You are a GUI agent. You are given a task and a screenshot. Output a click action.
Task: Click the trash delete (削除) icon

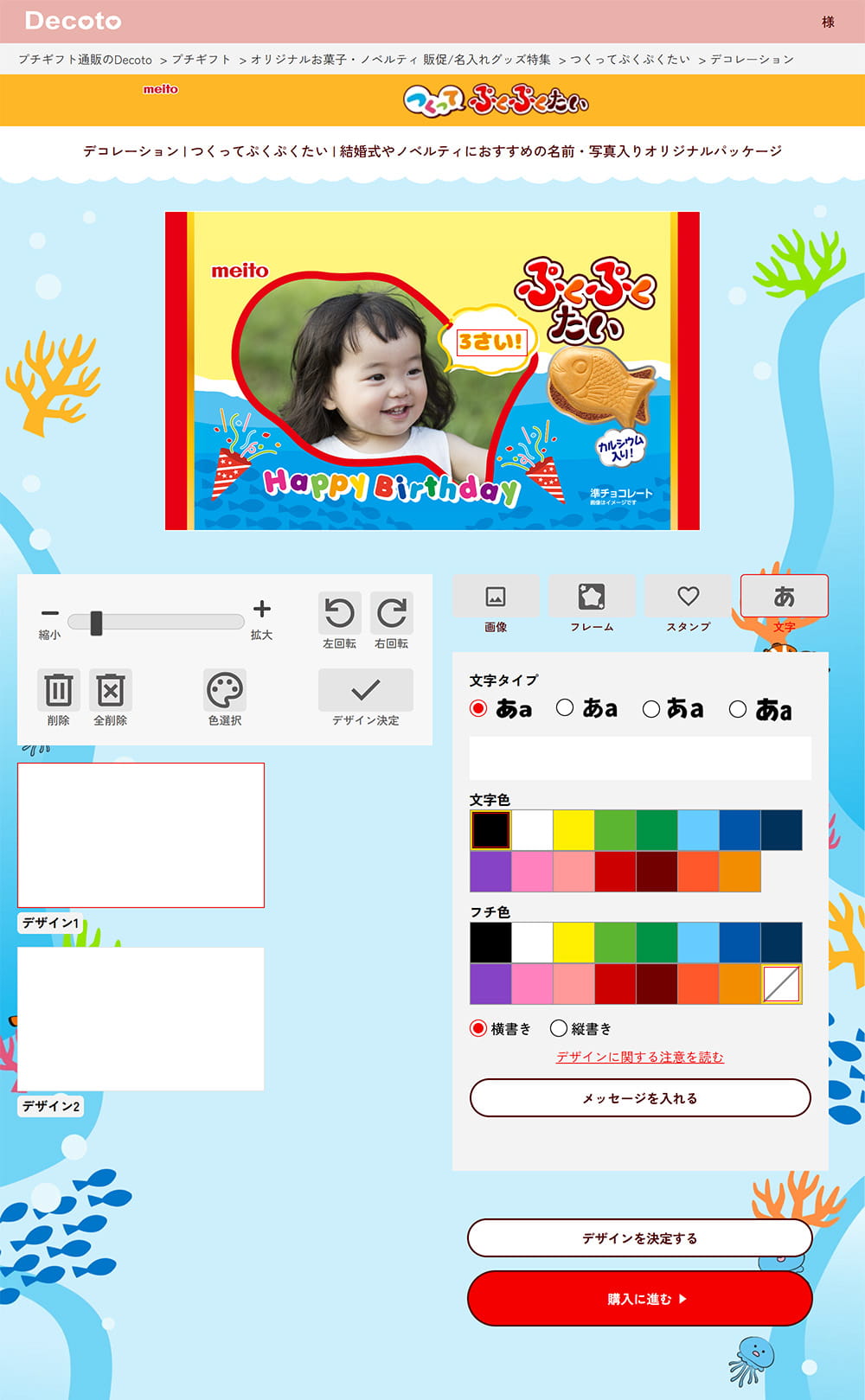(58, 690)
